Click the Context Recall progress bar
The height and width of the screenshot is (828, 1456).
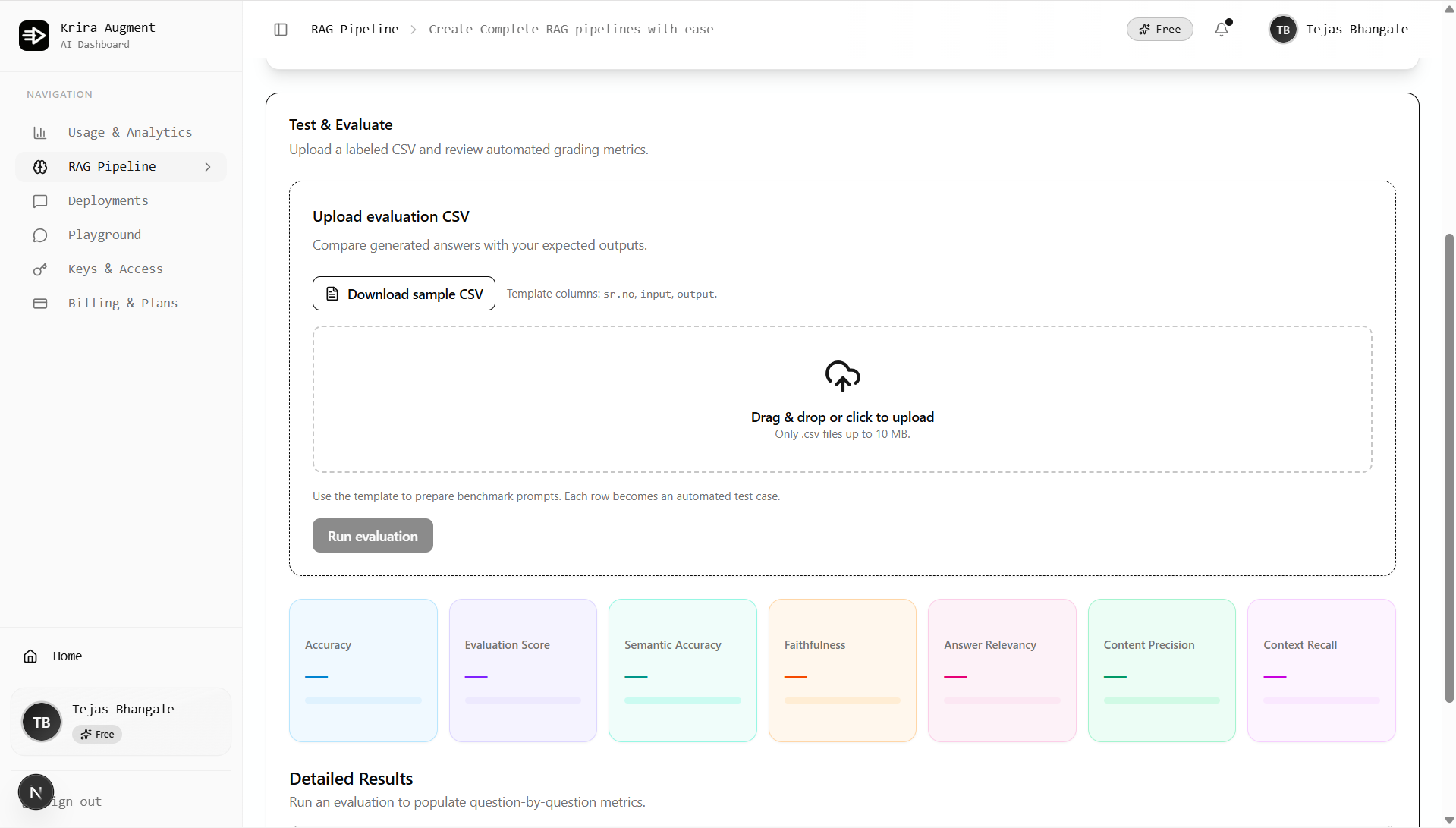click(1321, 700)
